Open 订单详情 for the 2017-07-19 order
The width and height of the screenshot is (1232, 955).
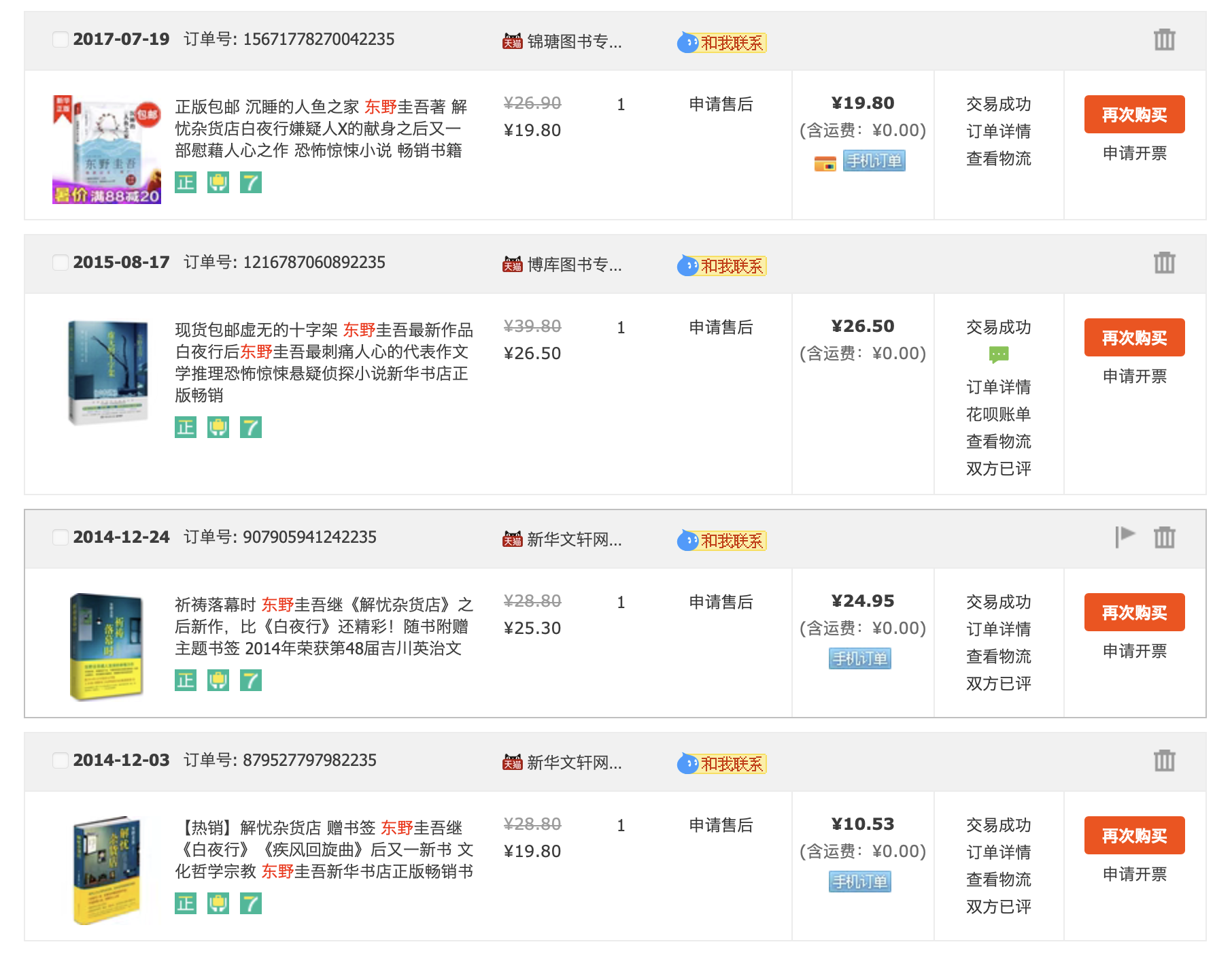click(x=999, y=131)
